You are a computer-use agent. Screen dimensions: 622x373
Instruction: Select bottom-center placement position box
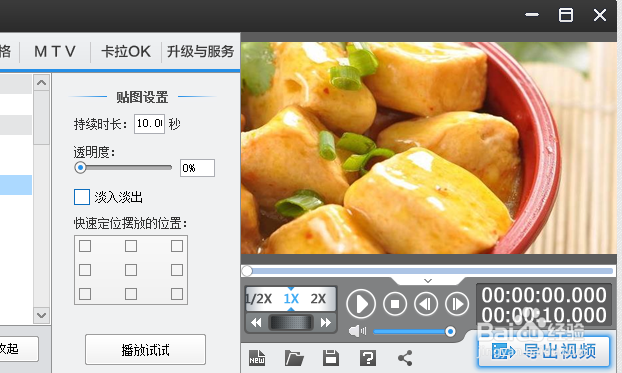tap(131, 294)
